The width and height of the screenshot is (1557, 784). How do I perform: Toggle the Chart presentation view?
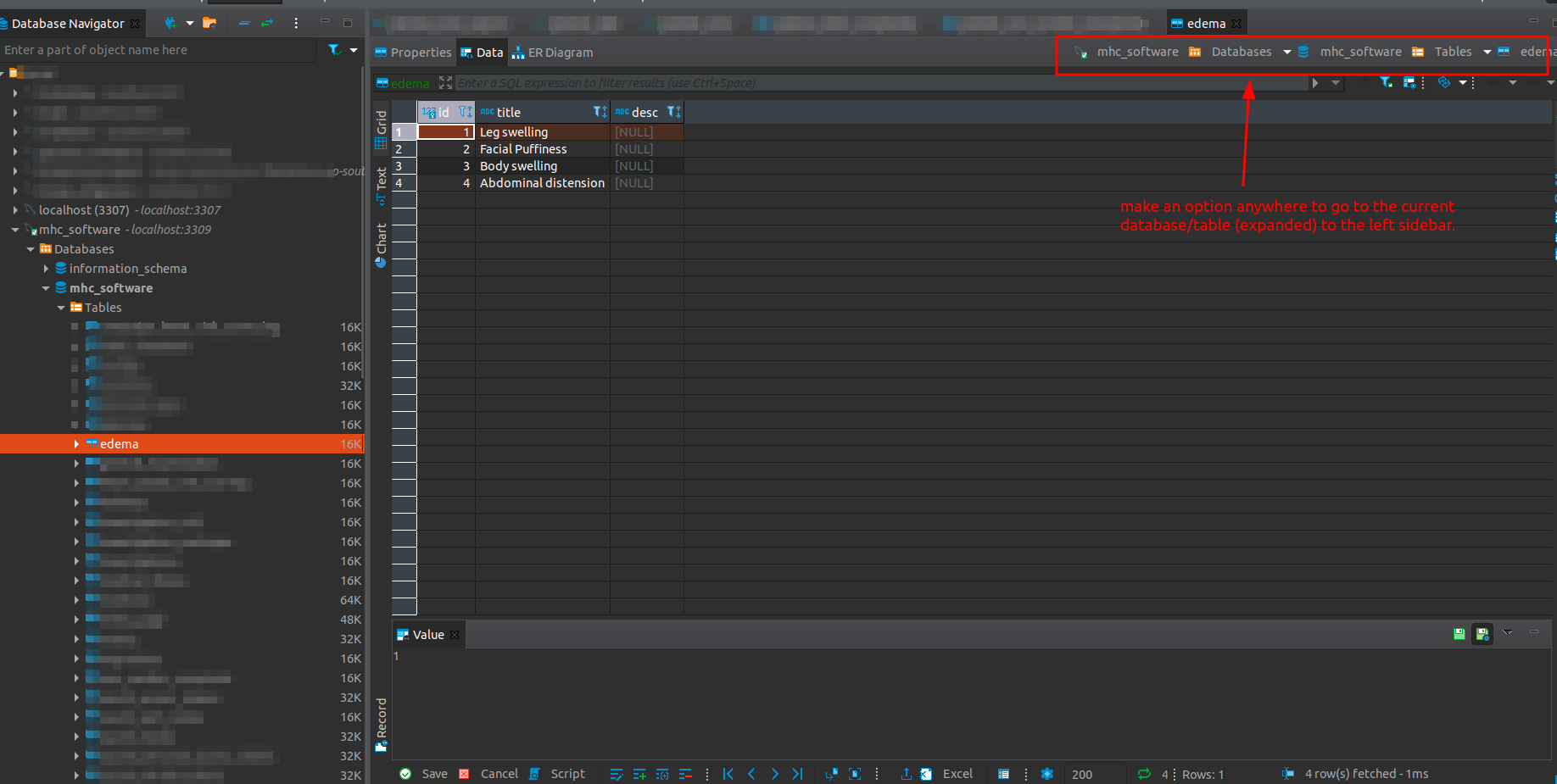point(382,245)
